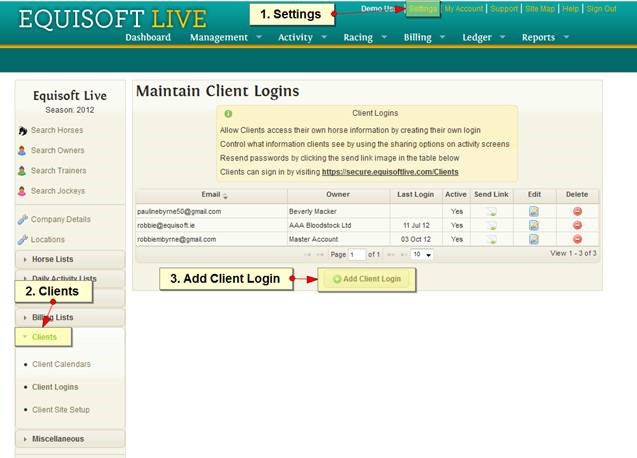Send link to robbie@equisoft.ie
The height and width of the screenshot is (458, 637).
point(492,225)
